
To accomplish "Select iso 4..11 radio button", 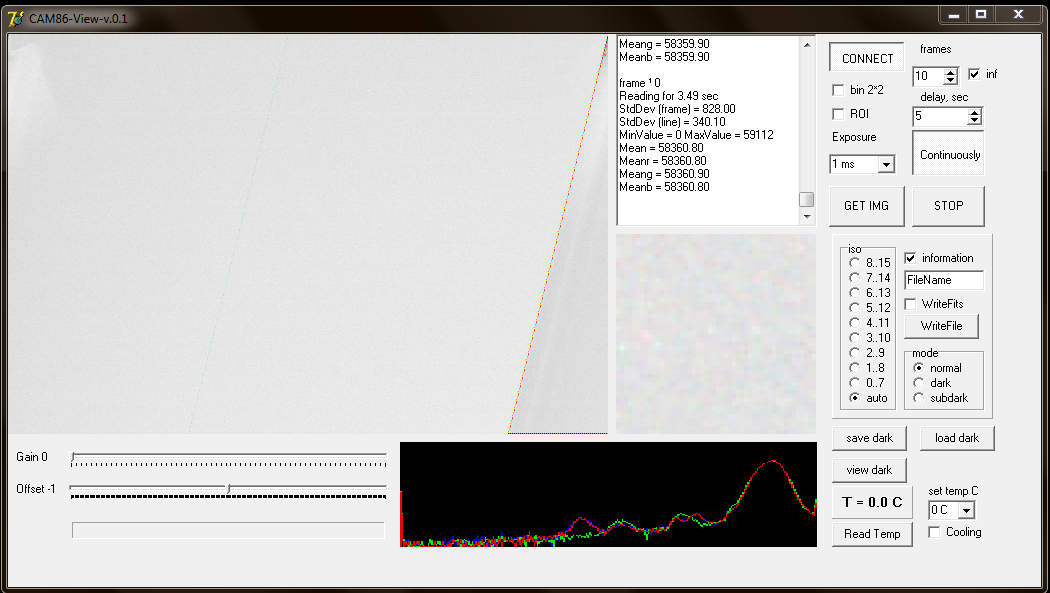I will click(x=854, y=323).
